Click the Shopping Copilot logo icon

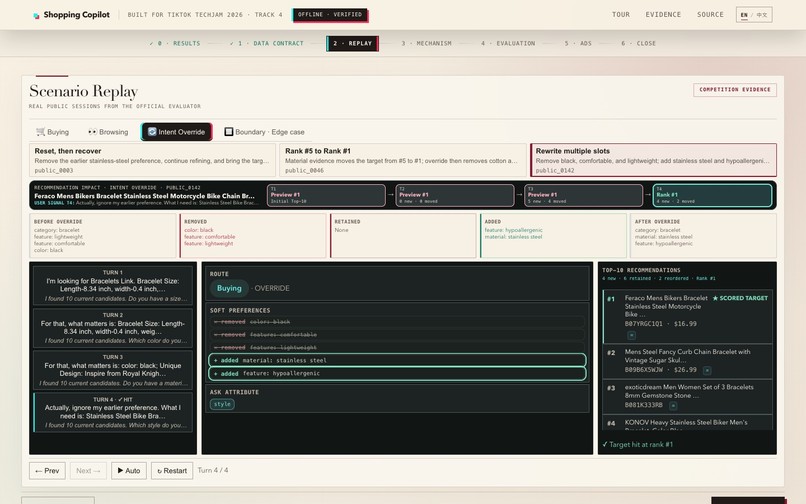[x=36, y=15]
